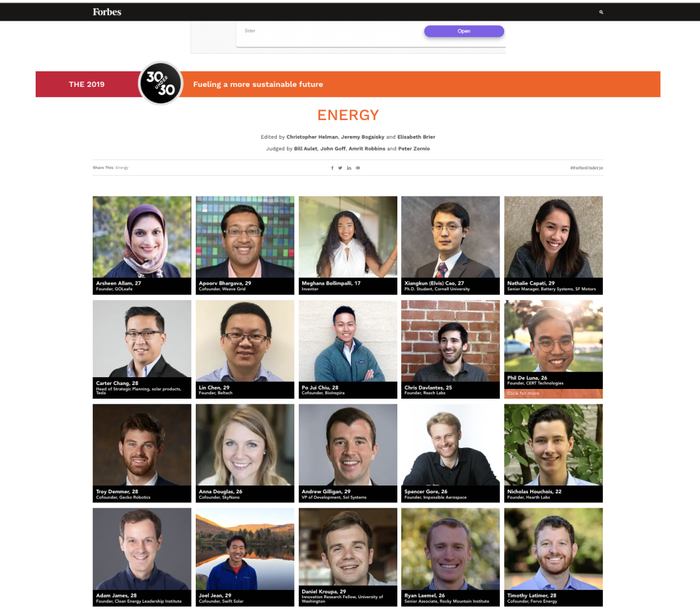Open Meghana Bollimpalli's profile tile
The width and height of the screenshot is (700, 610).
click(x=348, y=245)
